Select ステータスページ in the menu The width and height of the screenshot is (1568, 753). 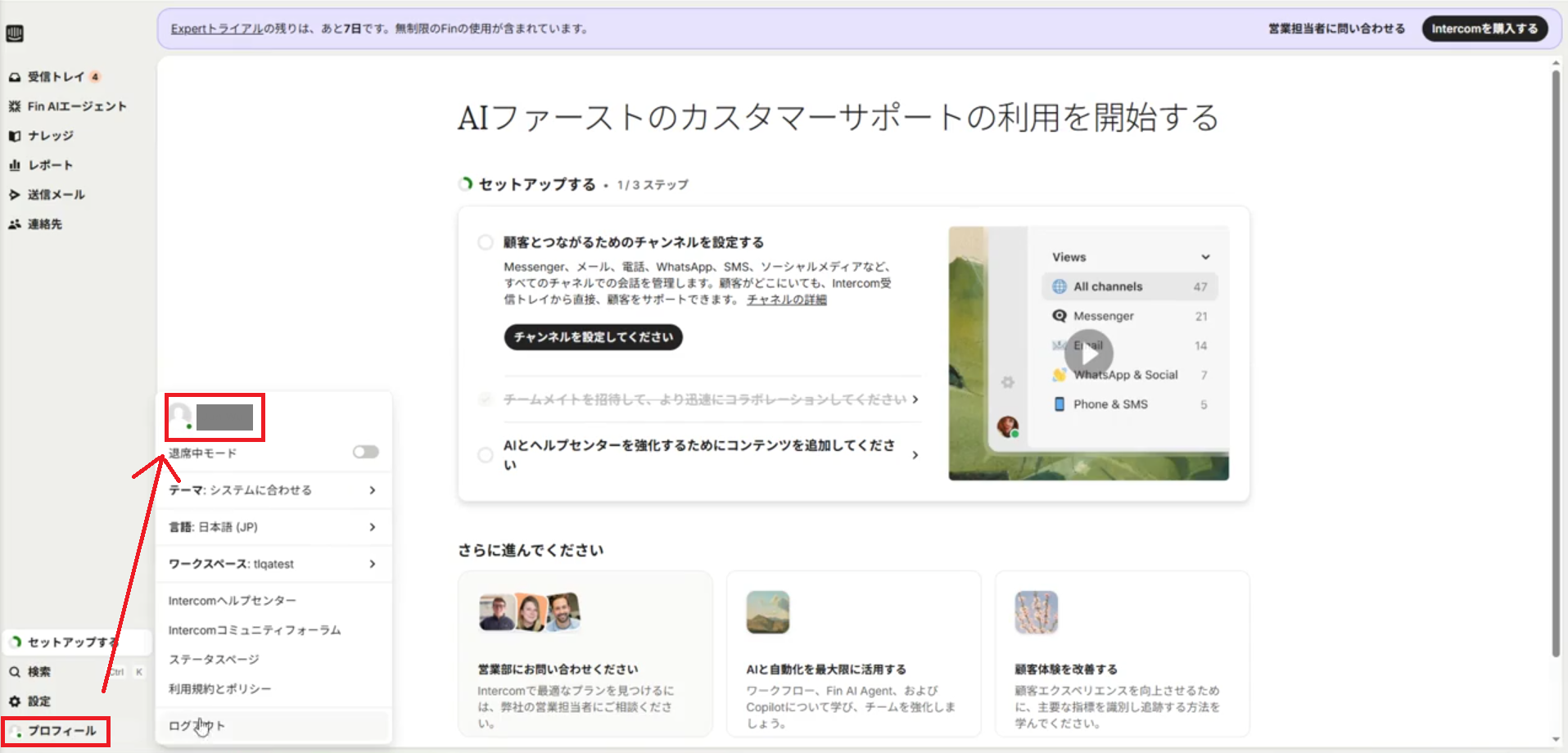(214, 660)
